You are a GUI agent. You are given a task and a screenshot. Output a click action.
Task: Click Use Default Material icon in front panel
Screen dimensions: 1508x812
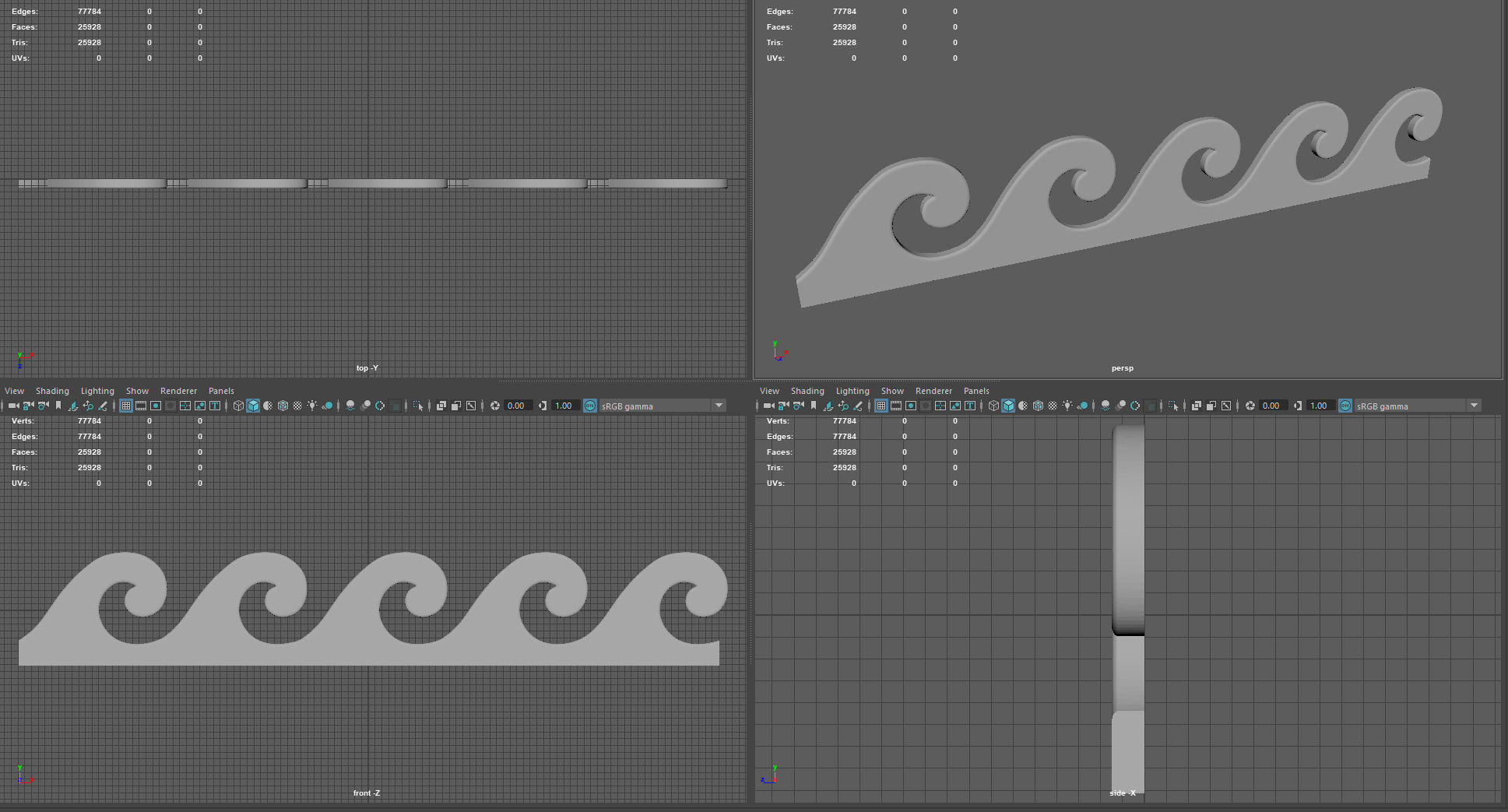[267, 406]
